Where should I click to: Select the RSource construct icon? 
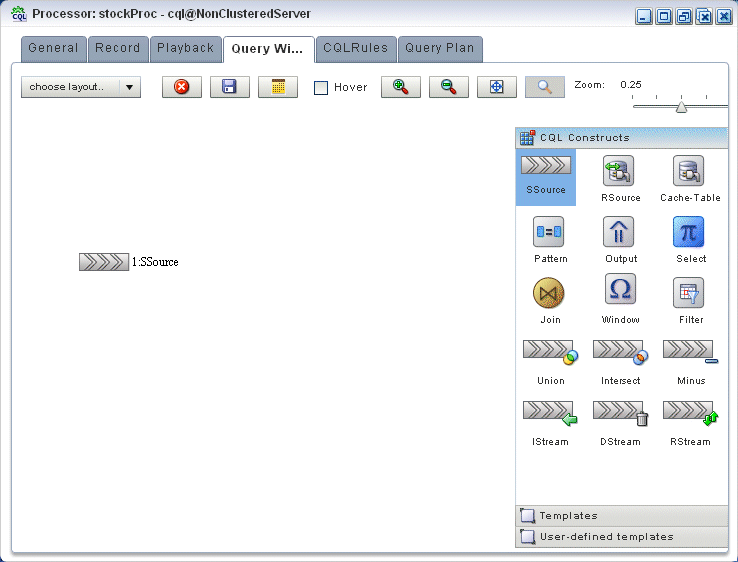coord(620,171)
